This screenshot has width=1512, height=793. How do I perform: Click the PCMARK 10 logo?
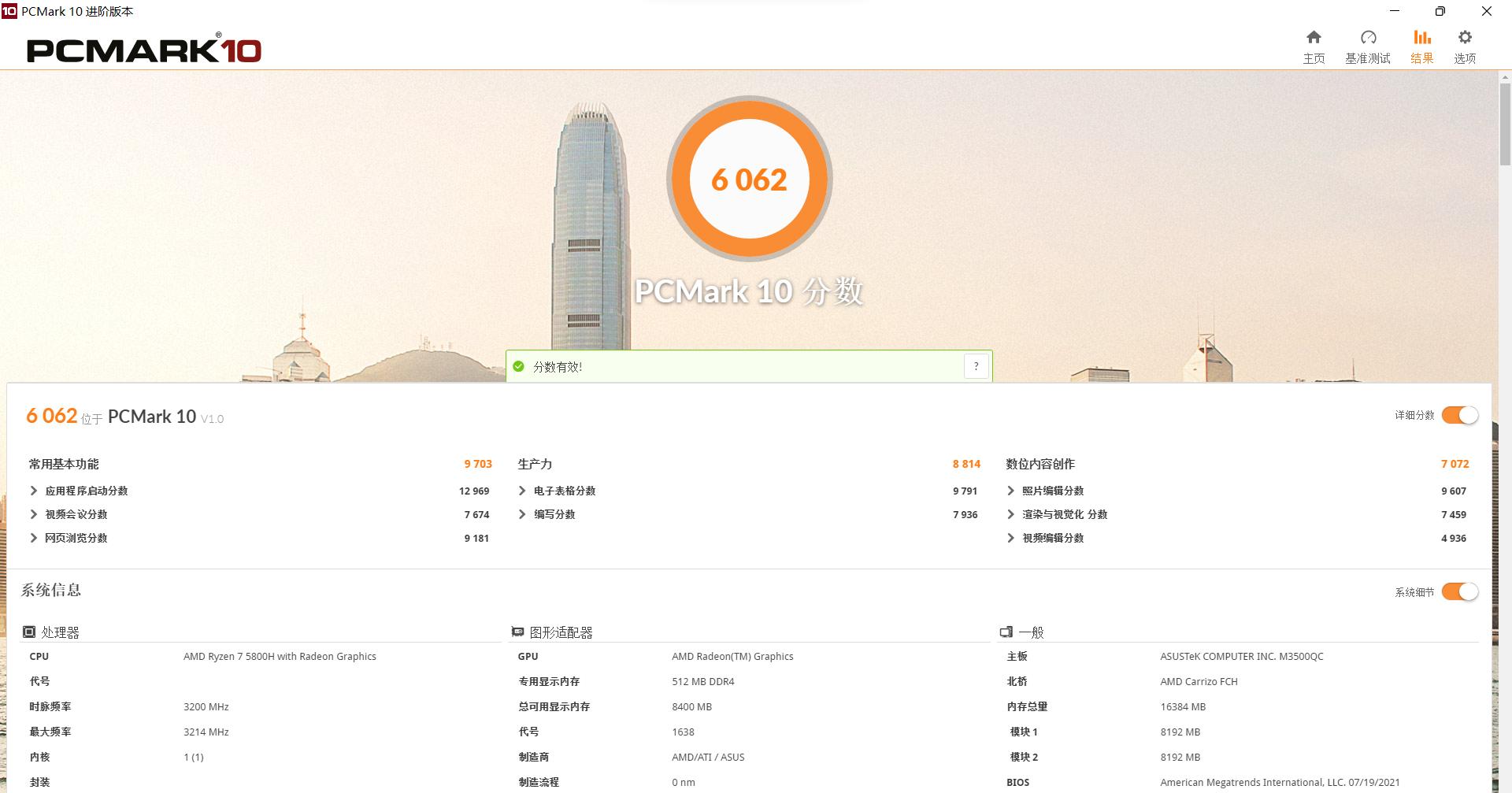point(144,49)
